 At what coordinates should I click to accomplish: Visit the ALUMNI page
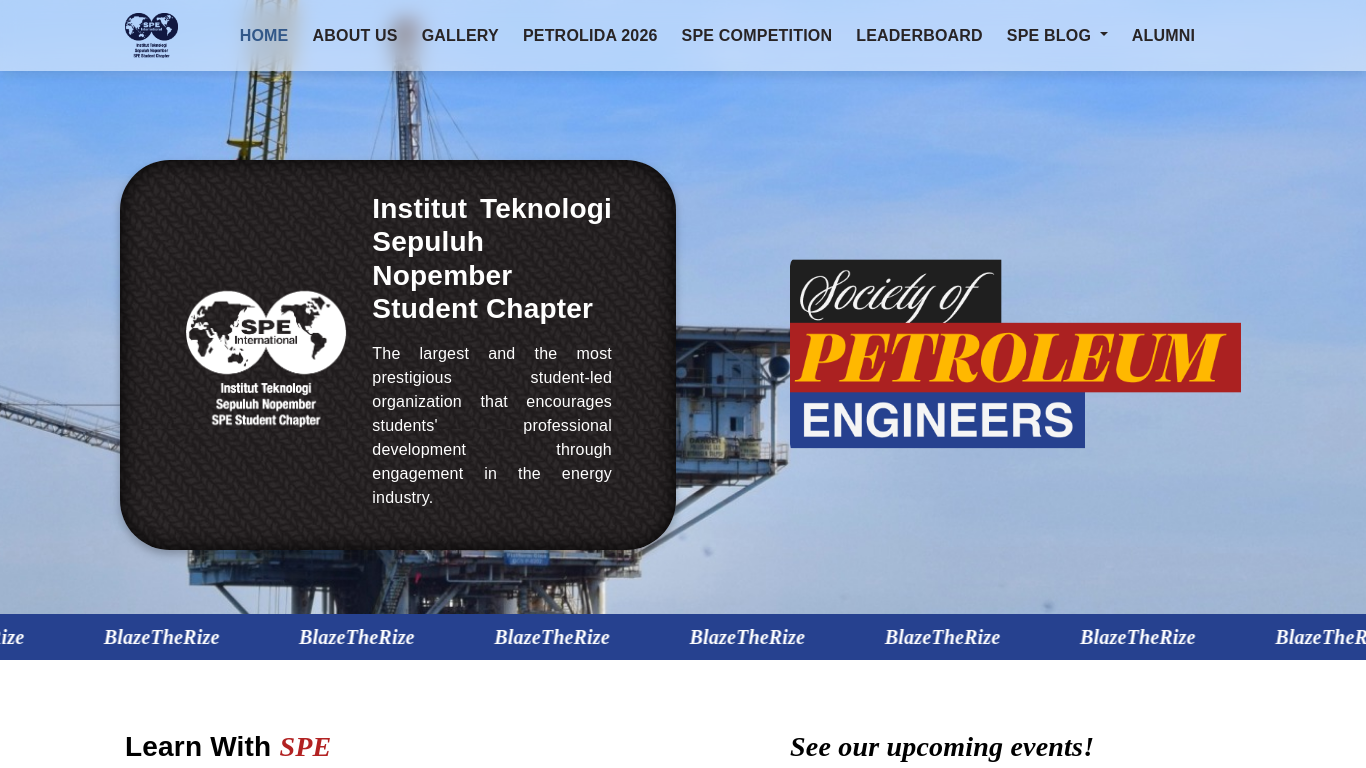click(1163, 36)
